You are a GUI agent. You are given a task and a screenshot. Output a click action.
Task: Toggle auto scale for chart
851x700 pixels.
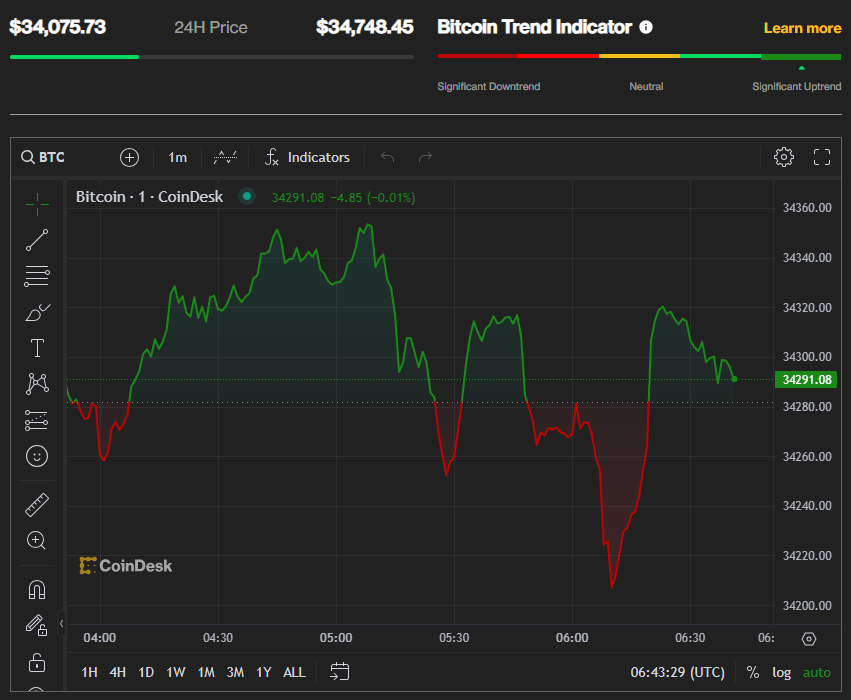pos(817,672)
